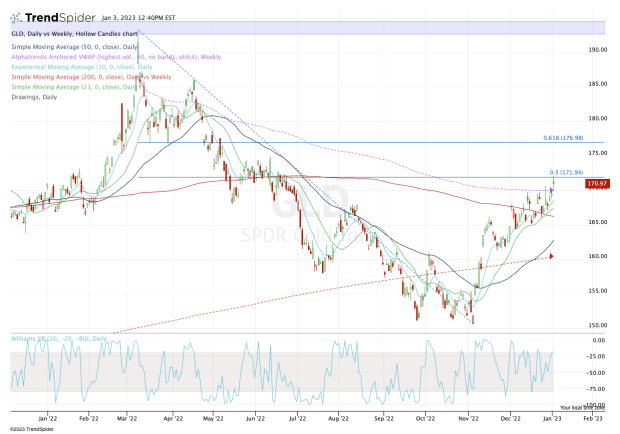Click the purple arrow marker on VWAP line

[549, 189]
